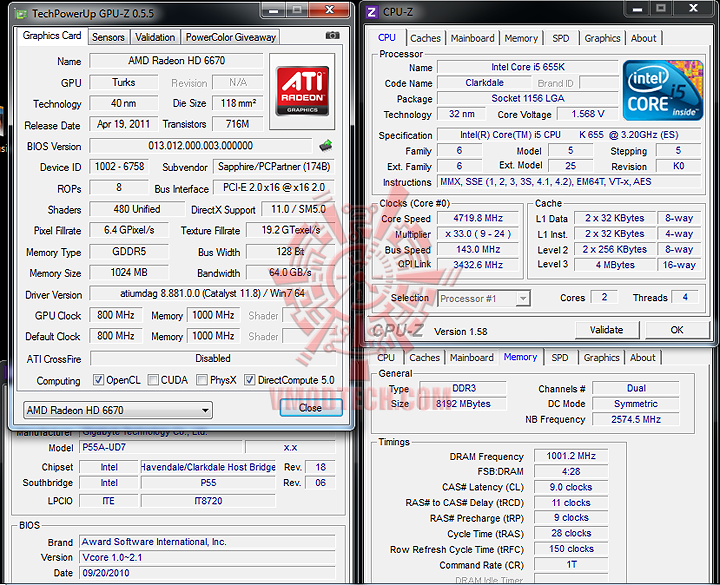This screenshot has width=720, height=585.
Task: Click the OK button in CPU-Z
Action: [x=677, y=330]
